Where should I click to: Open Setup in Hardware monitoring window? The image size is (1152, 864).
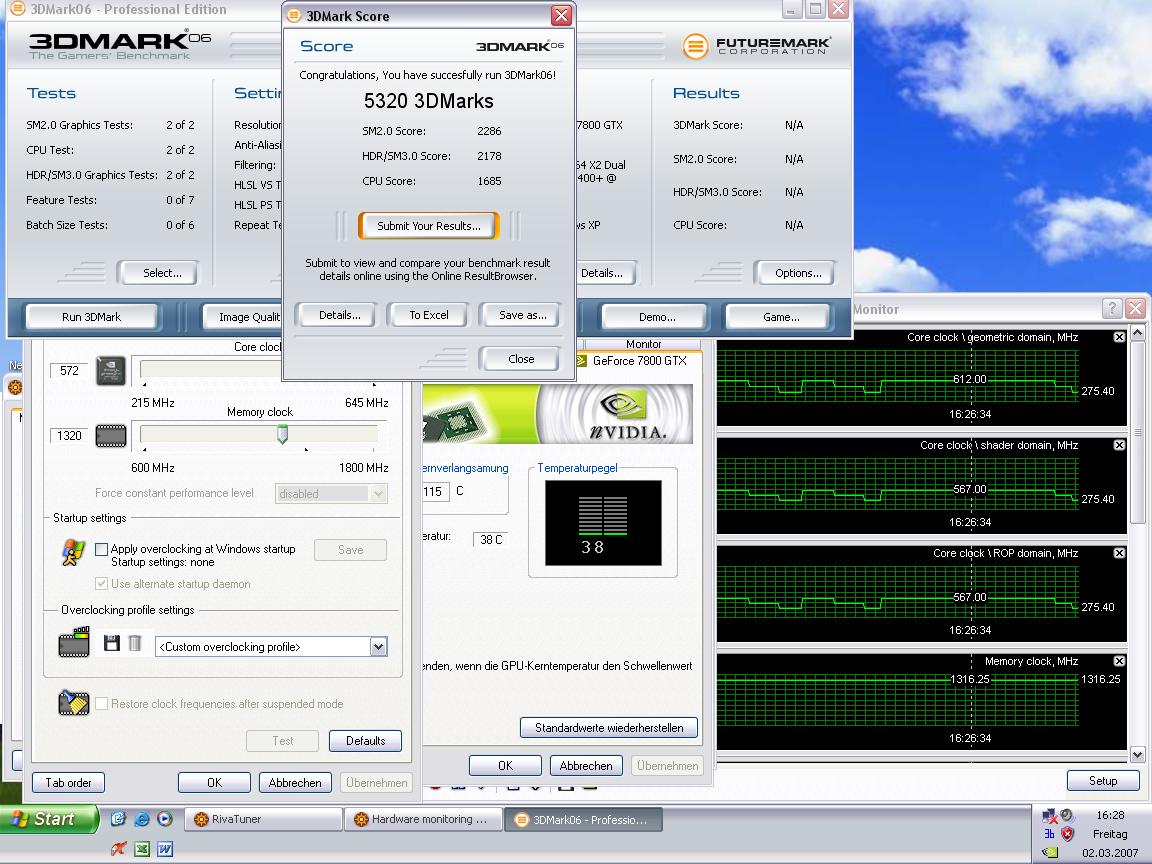click(1103, 780)
